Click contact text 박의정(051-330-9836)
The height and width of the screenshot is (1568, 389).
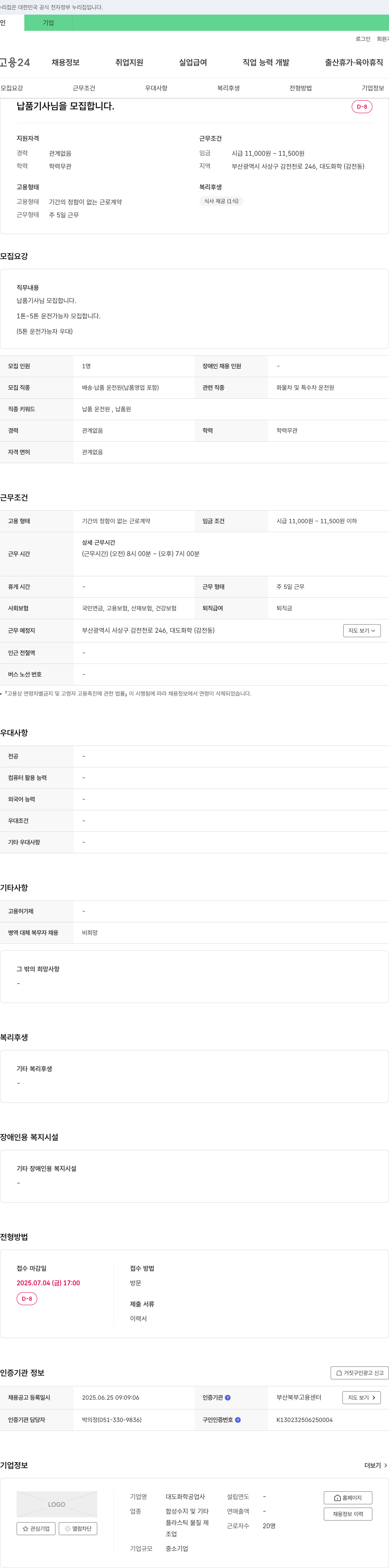tap(112, 1420)
